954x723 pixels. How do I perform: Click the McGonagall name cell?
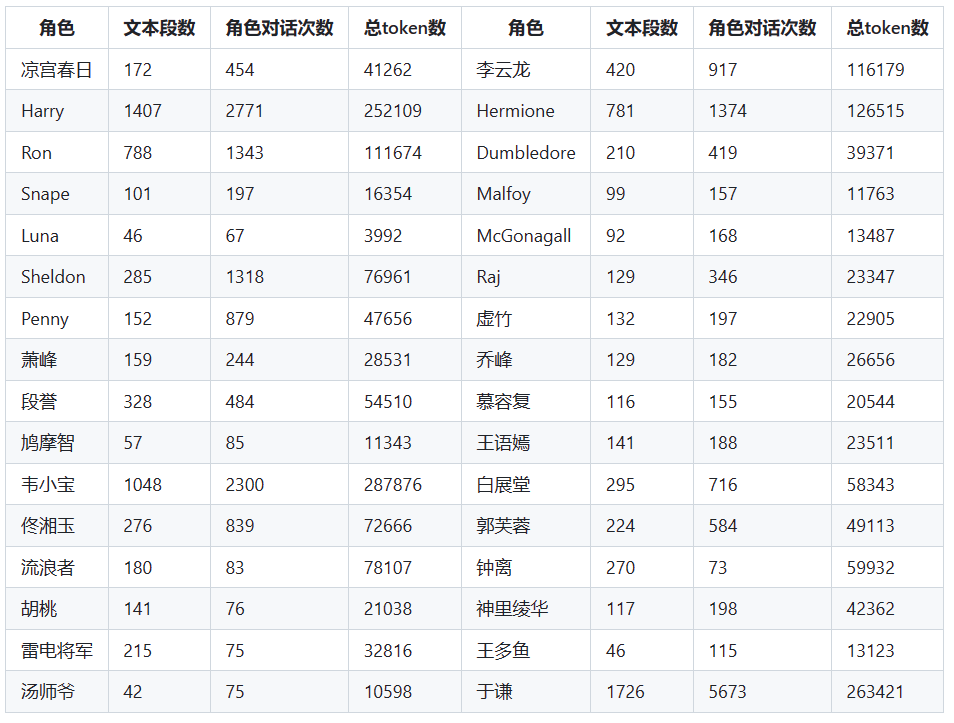(x=526, y=236)
